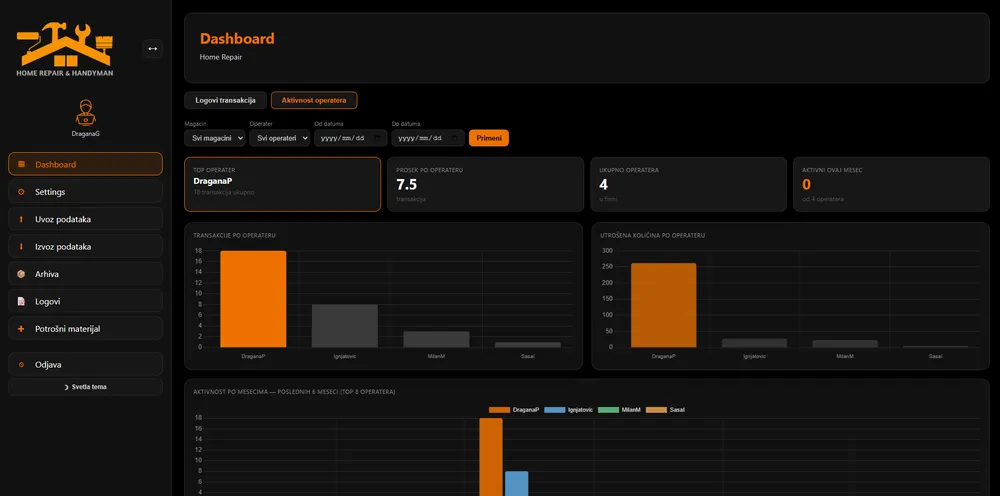Click the Settings gear icon
Image resolution: width=1000 pixels, height=496 pixels.
(x=21, y=192)
